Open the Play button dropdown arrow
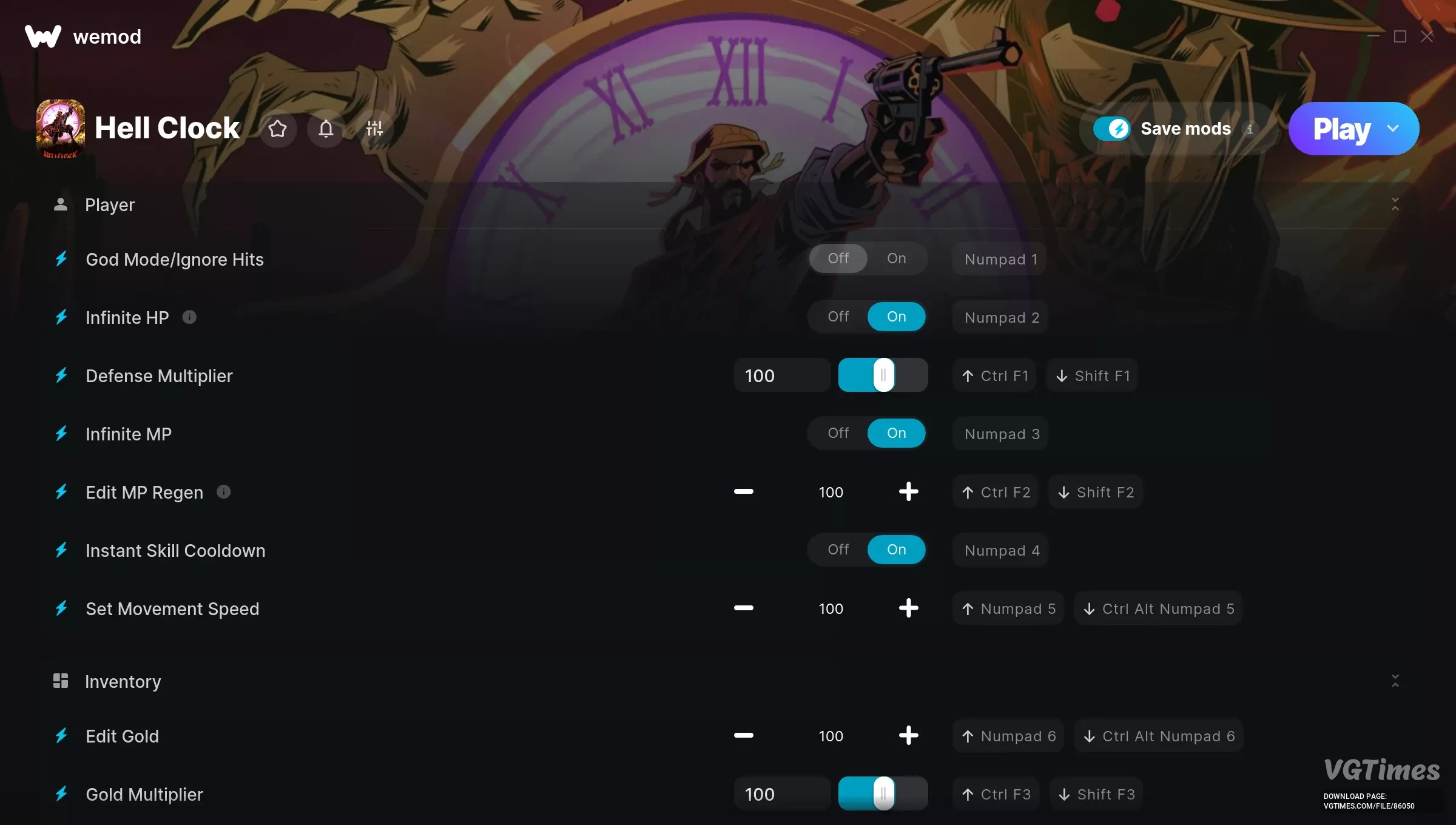 [x=1393, y=129]
